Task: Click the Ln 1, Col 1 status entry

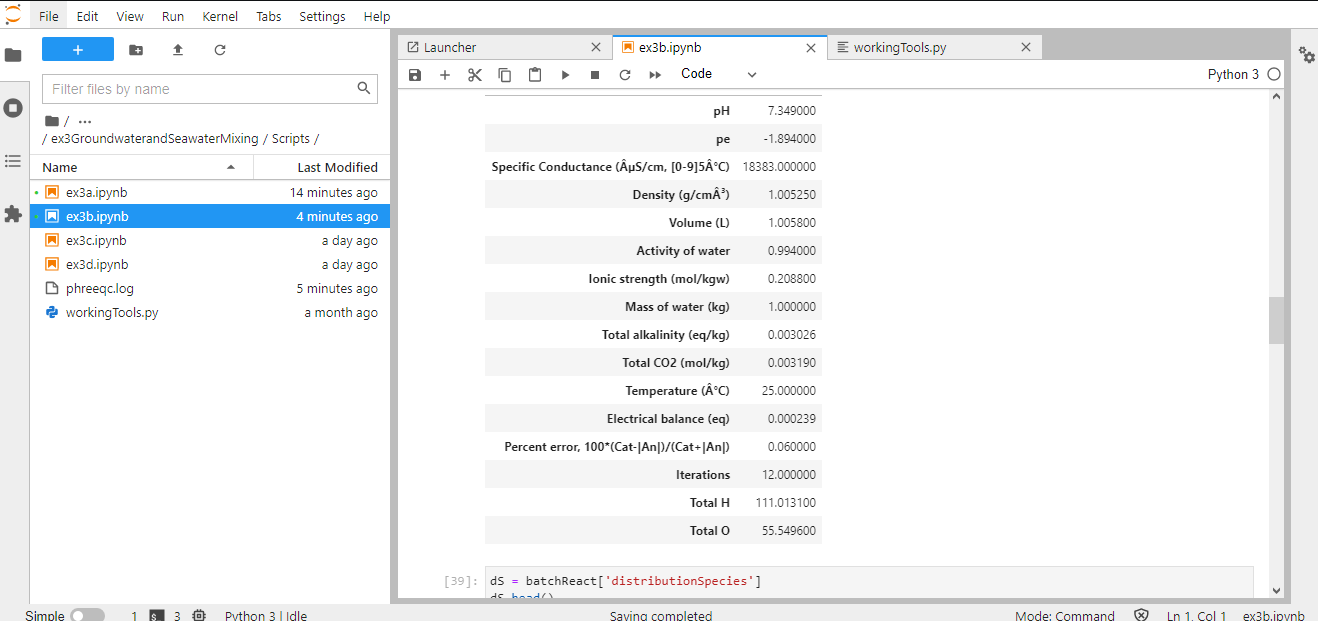Action: point(1196,615)
